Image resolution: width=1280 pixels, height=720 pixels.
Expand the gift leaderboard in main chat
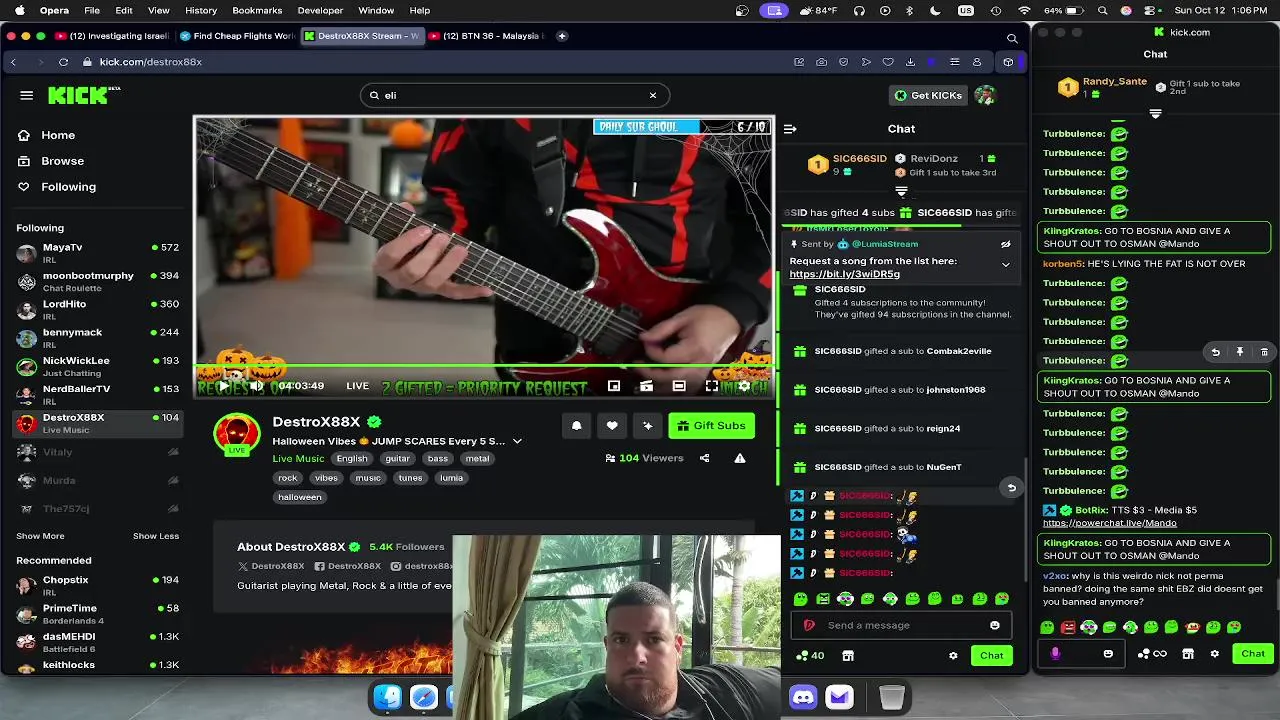[901, 191]
